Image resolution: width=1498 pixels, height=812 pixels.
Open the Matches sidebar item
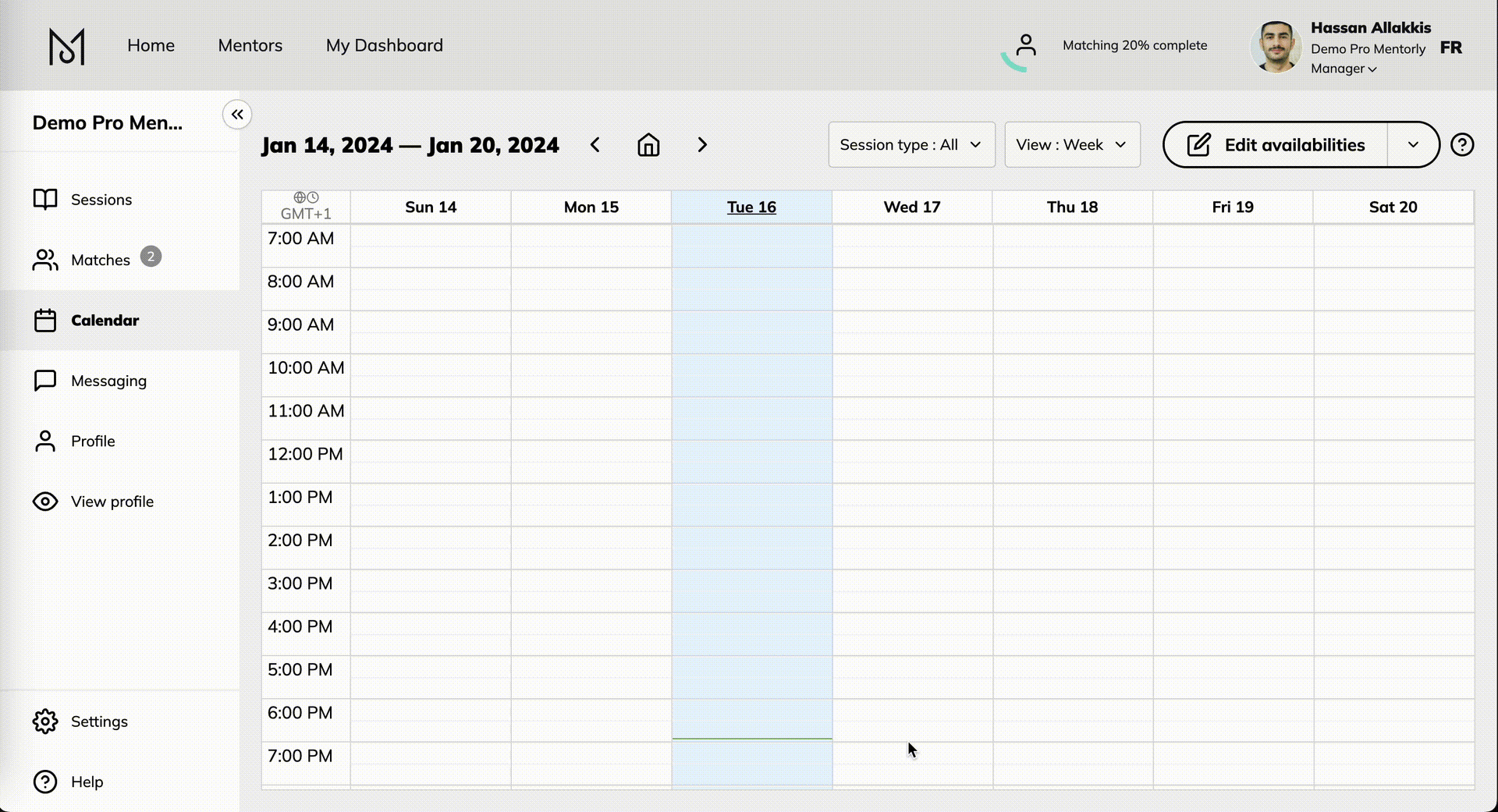[100, 260]
